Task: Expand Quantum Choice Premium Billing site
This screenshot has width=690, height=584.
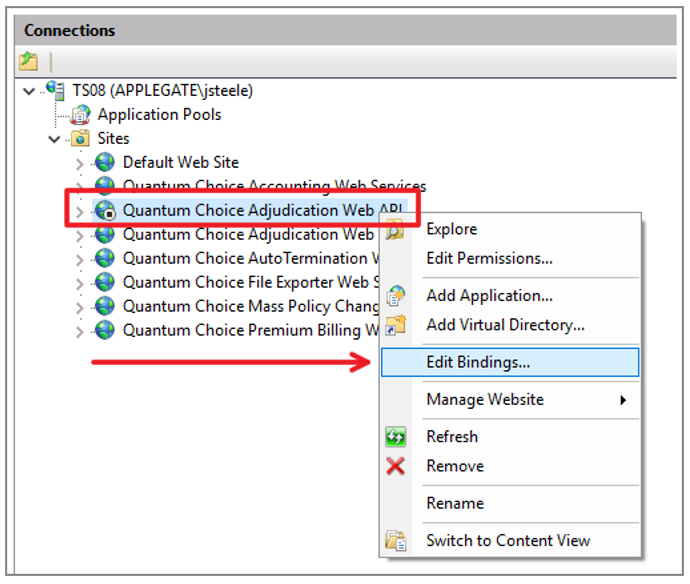Action: point(80,331)
